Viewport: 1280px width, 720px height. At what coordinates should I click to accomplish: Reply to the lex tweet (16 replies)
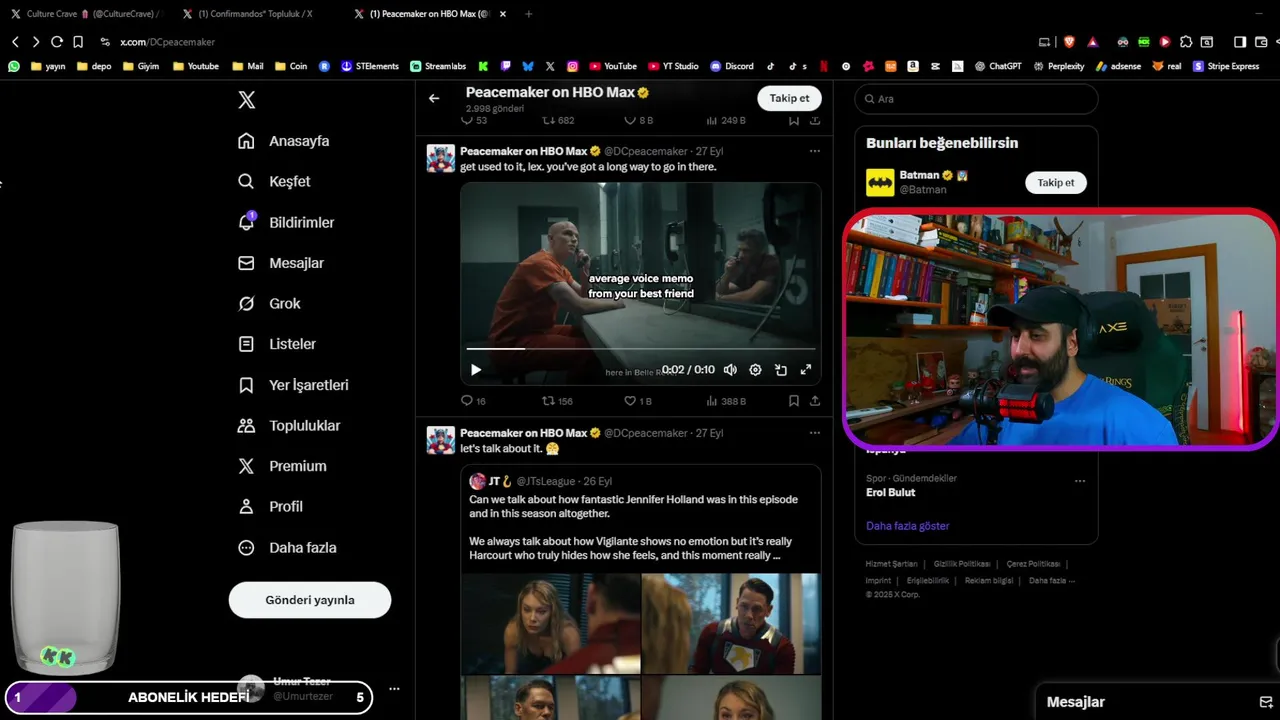473,401
